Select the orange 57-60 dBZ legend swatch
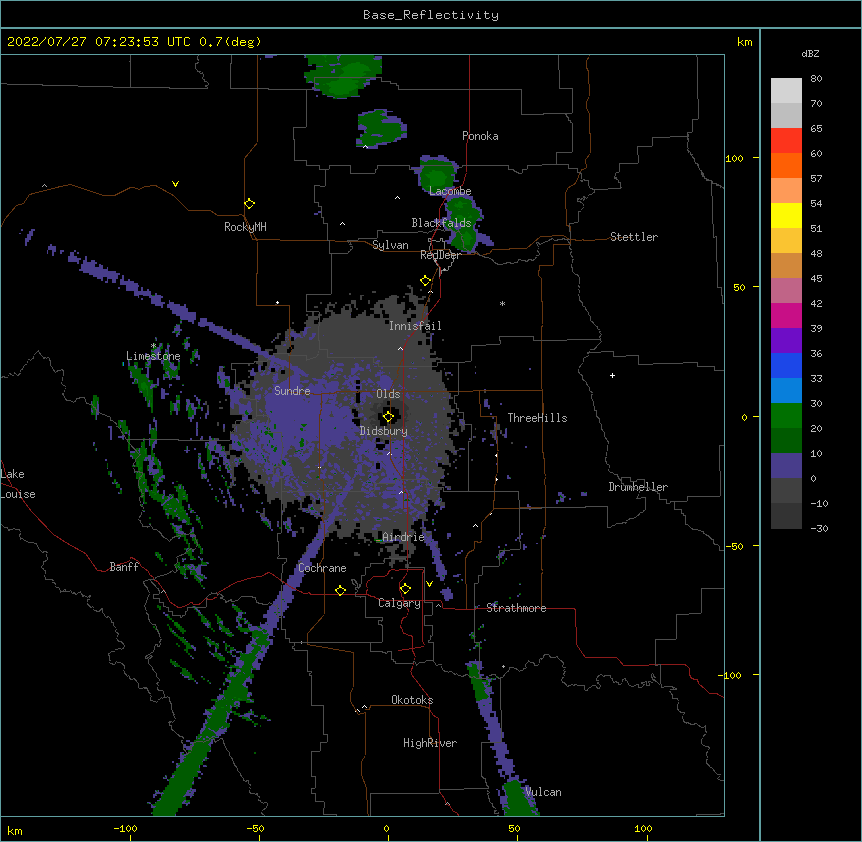This screenshot has height=842, width=862. tap(786, 165)
